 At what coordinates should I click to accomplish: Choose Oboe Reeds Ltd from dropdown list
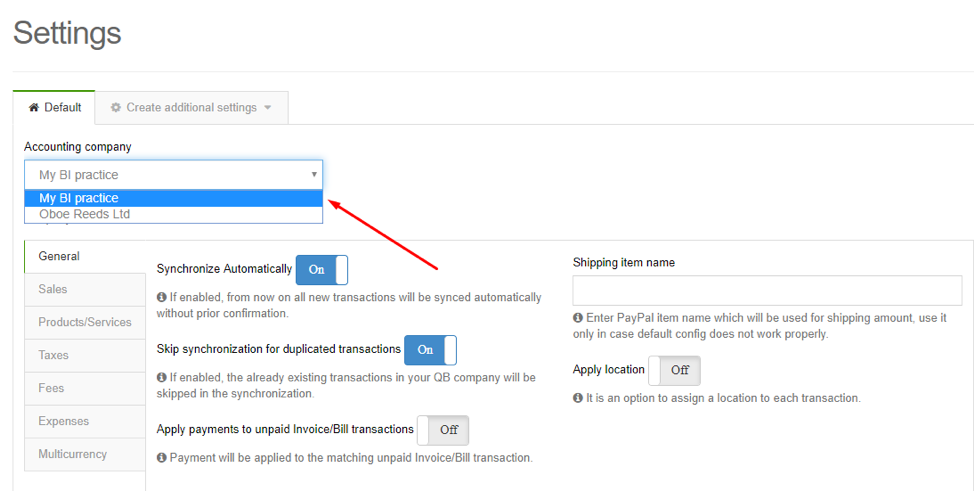tap(173, 214)
